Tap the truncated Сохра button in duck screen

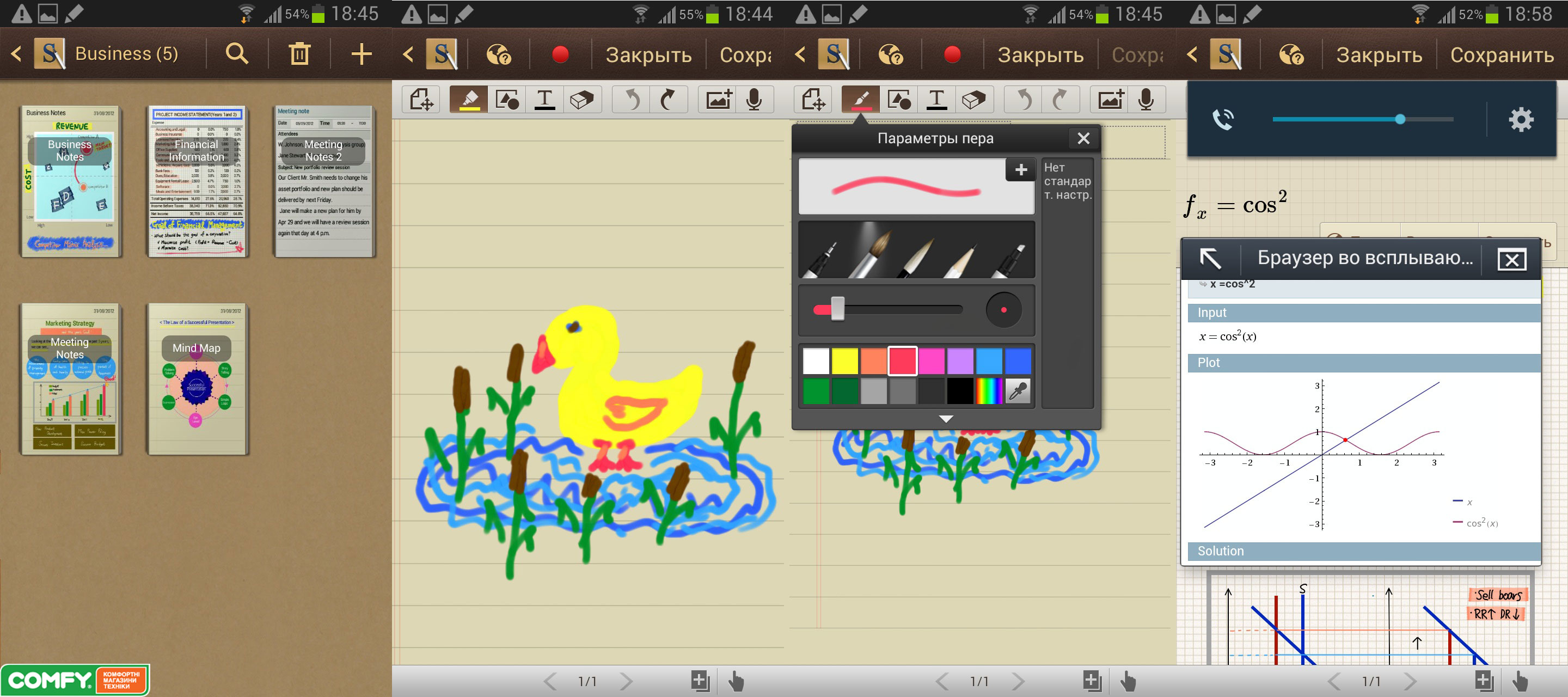click(x=745, y=56)
